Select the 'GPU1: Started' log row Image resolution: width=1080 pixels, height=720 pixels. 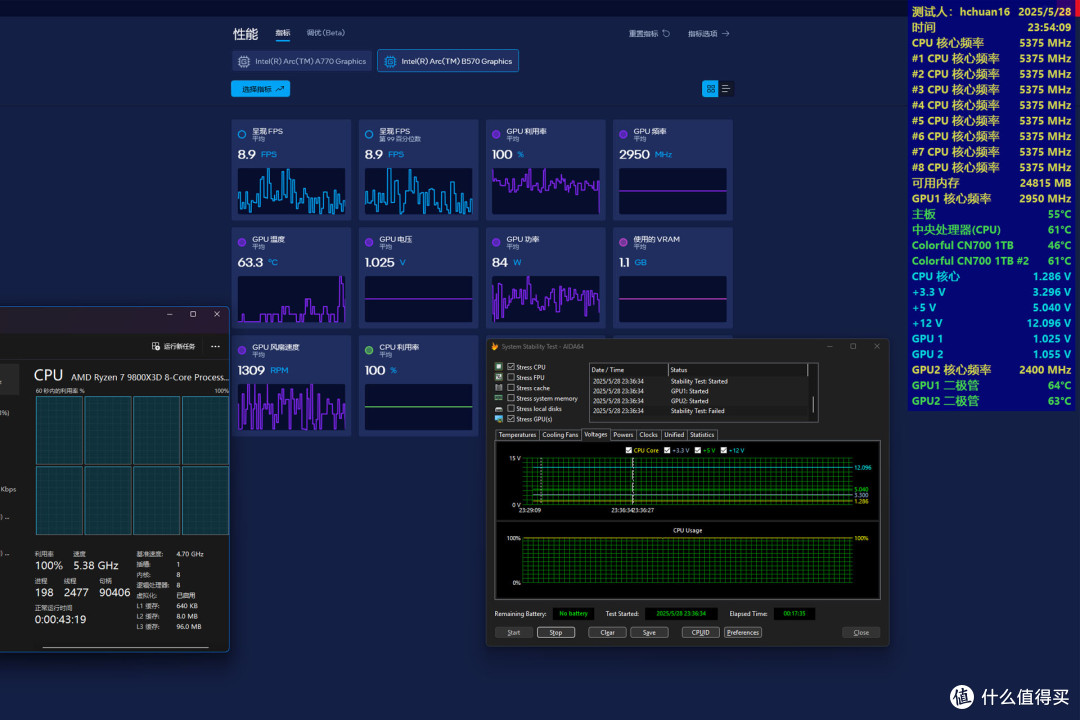click(698, 391)
